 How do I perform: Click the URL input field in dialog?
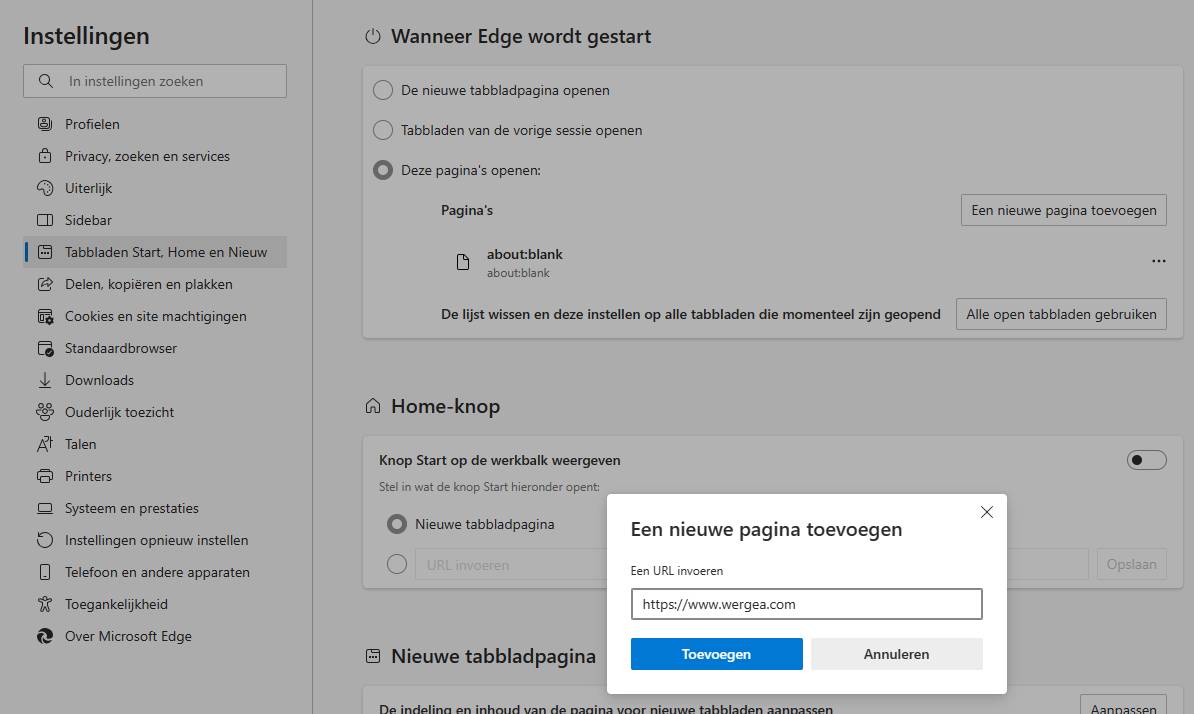pos(806,604)
